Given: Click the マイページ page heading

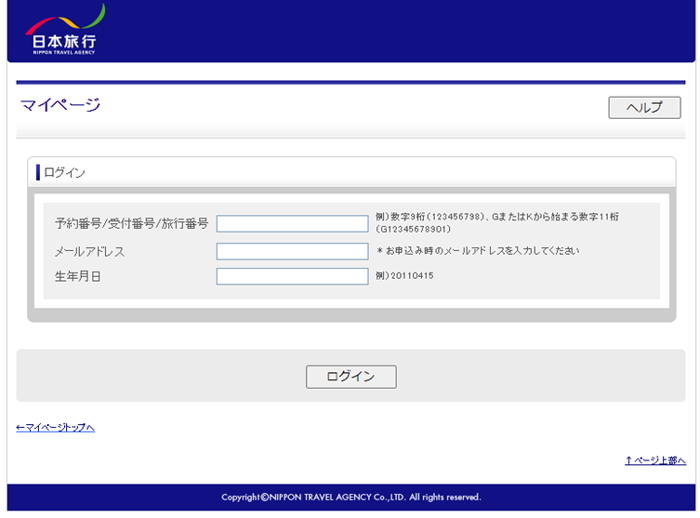Looking at the screenshot, I should (60, 105).
